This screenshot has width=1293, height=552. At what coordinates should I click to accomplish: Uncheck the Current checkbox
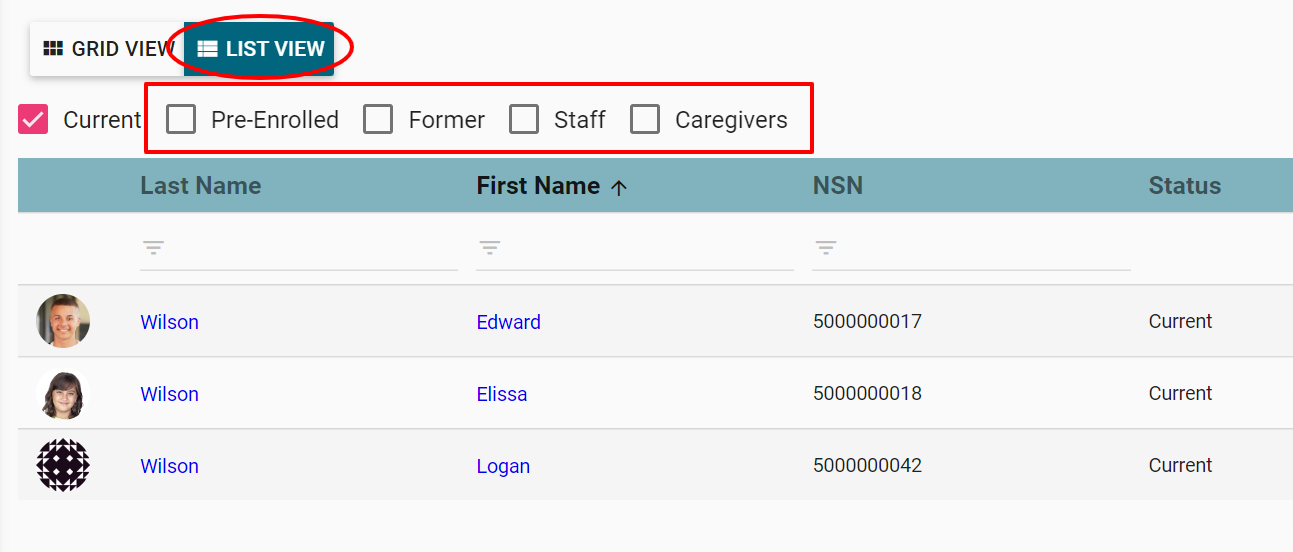click(x=33, y=120)
